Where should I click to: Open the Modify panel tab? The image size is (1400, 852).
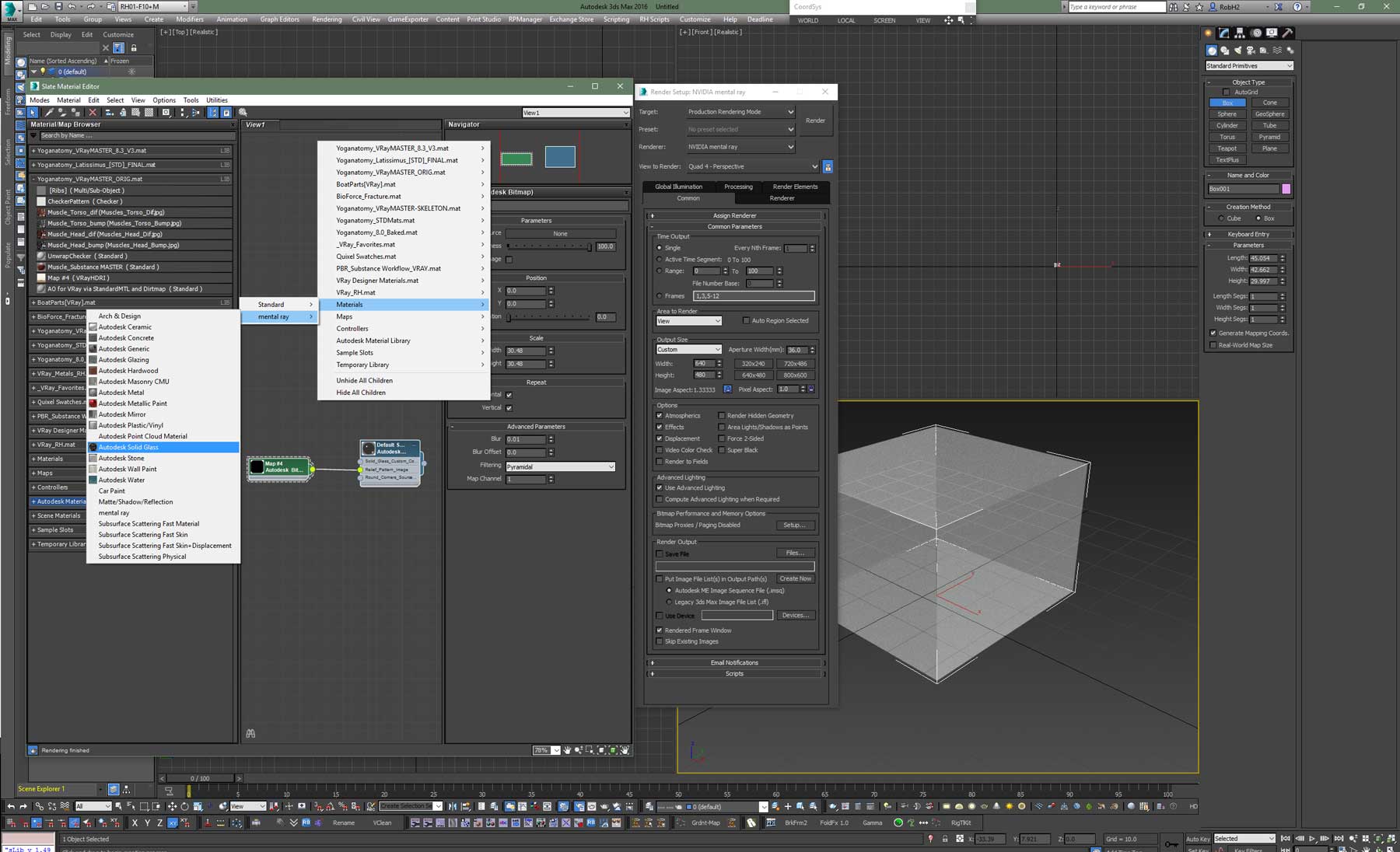click(x=1224, y=33)
